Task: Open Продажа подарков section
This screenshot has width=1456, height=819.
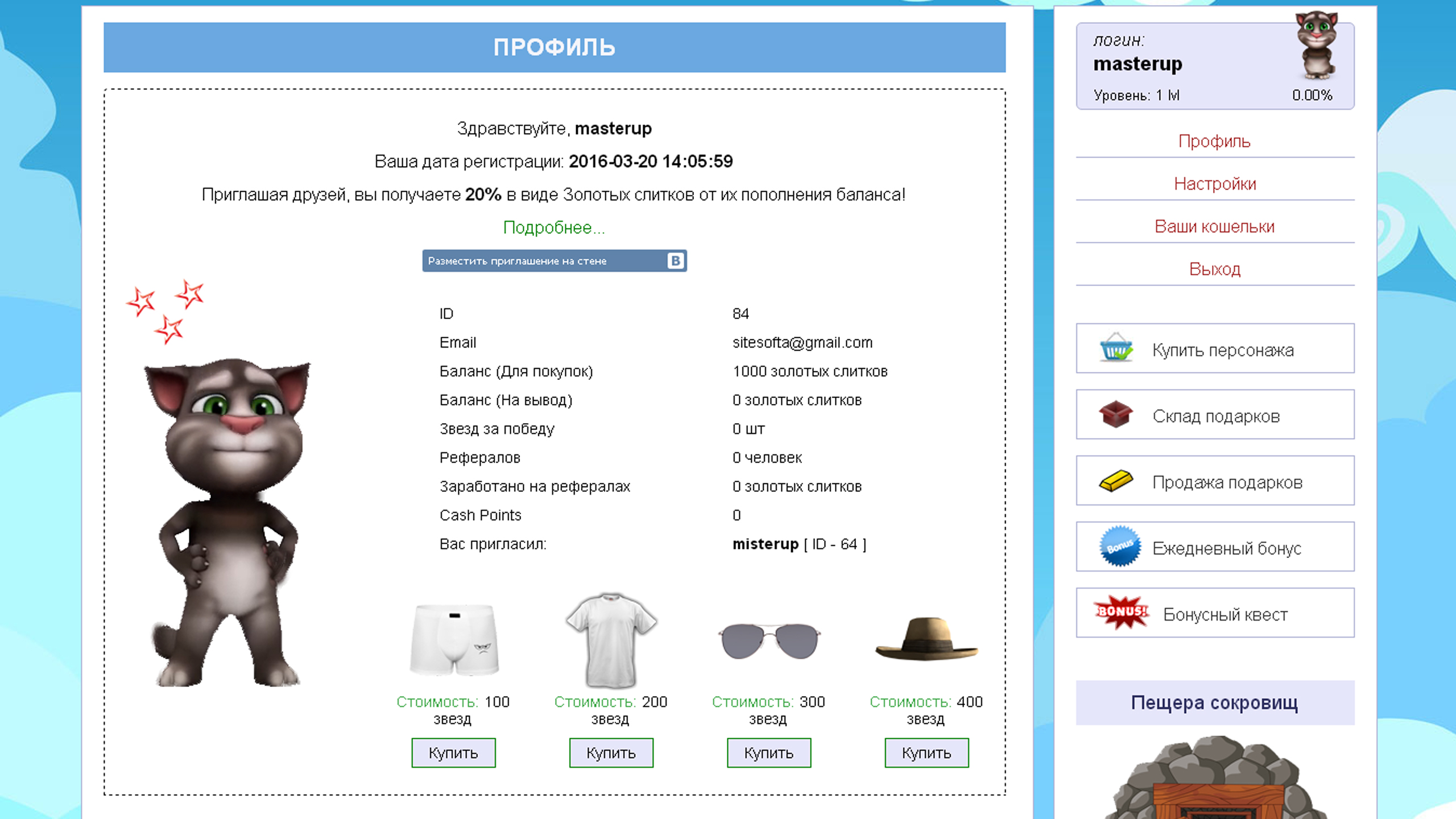Action: [1215, 481]
